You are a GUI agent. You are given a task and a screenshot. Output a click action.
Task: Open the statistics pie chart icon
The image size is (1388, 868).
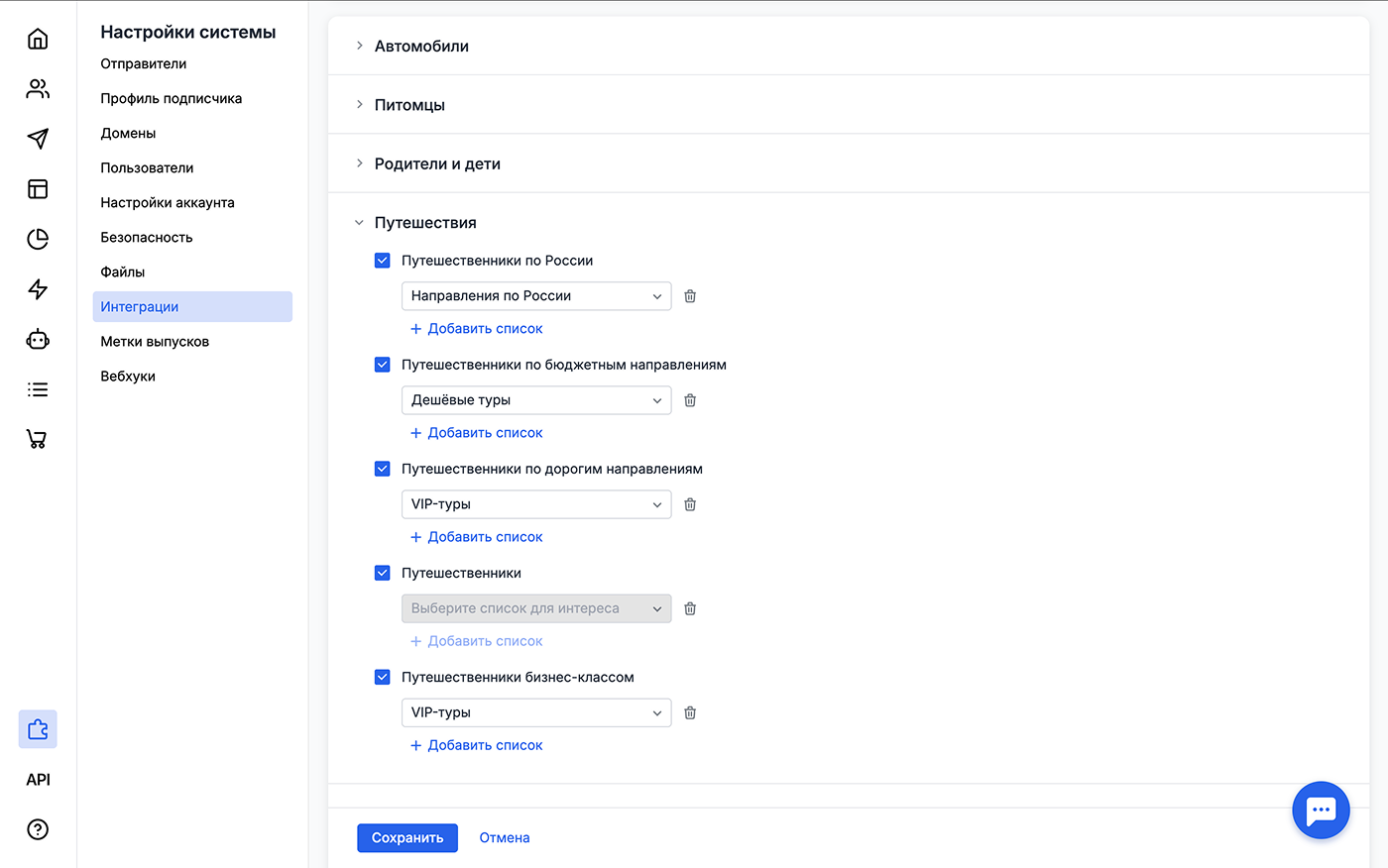tap(37, 239)
